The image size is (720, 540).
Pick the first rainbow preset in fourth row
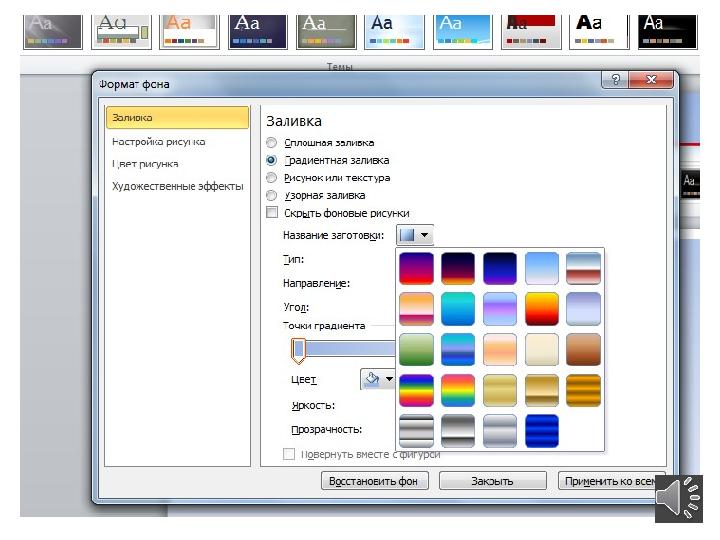tap(416, 390)
